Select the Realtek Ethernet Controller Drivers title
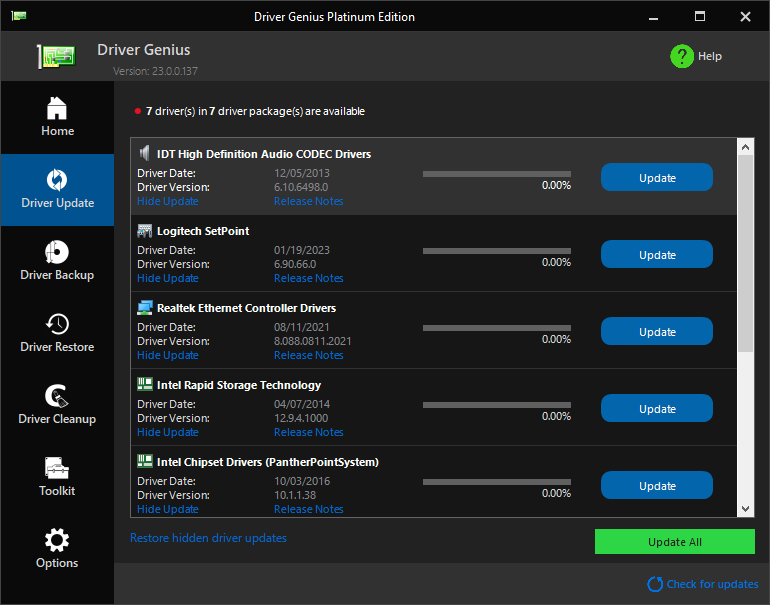Viewport: 770px width, 605px height. click(x=247, y=308)
